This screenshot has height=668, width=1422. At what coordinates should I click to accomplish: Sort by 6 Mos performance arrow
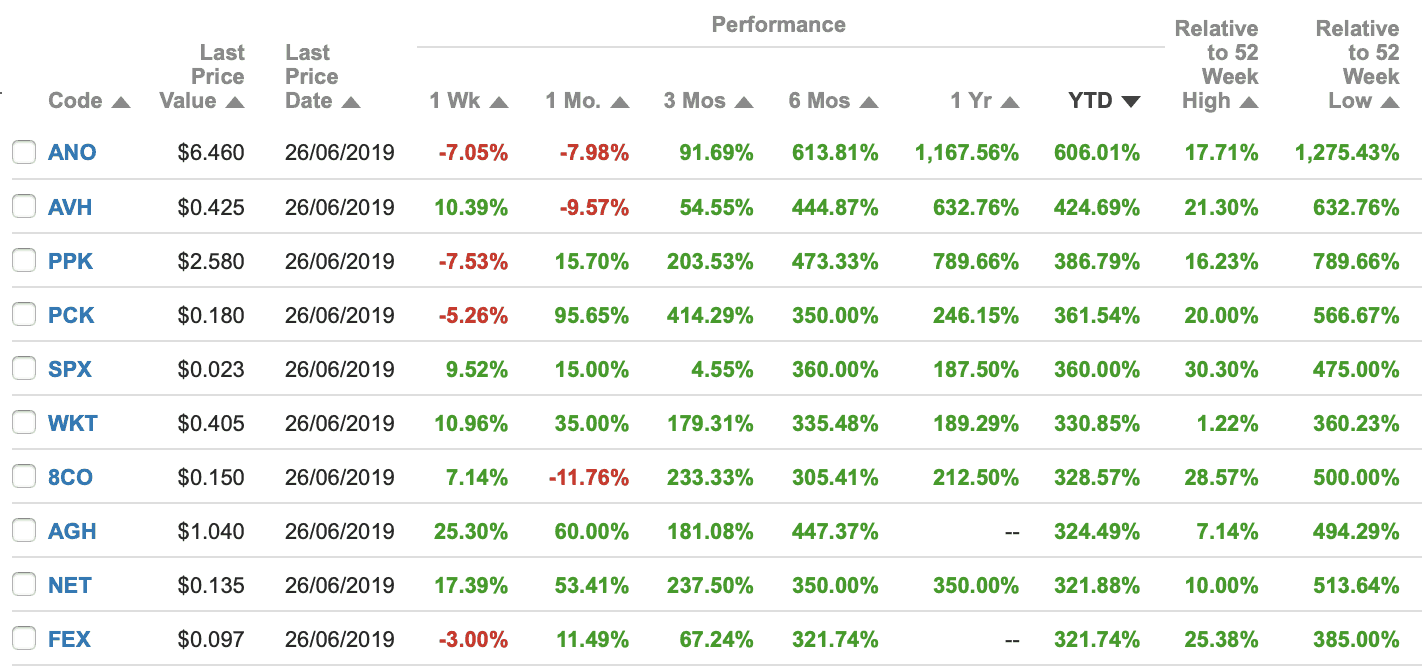pos(868,102)
